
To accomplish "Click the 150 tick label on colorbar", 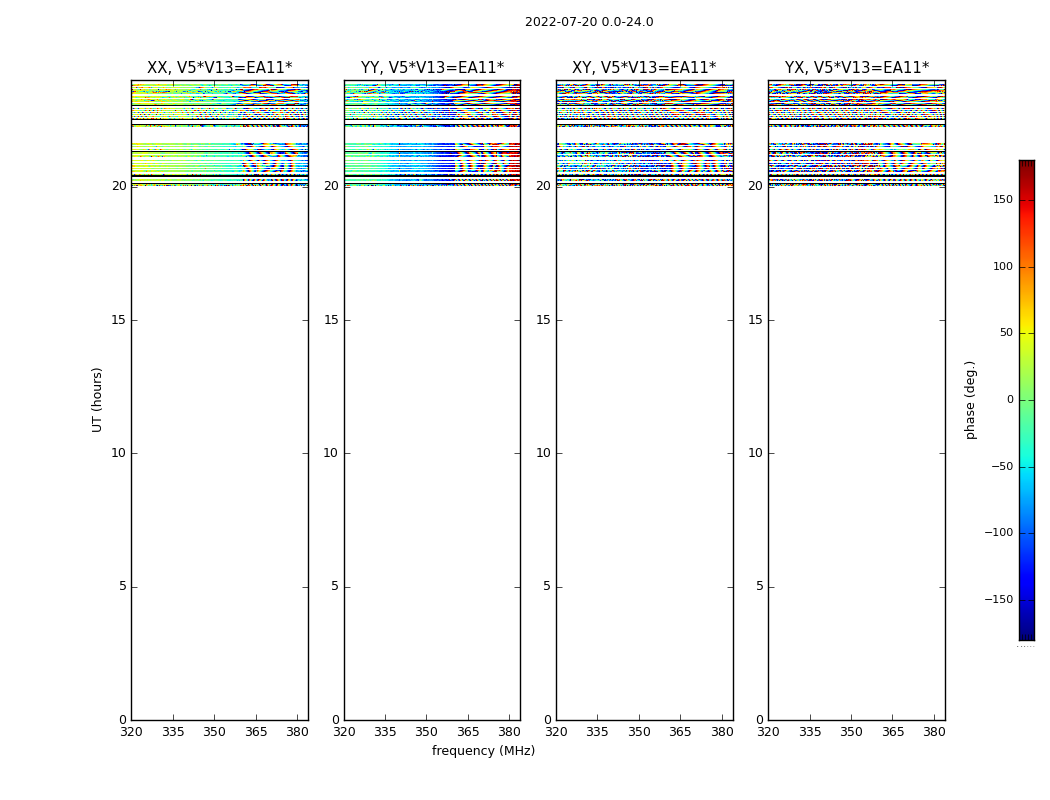I will 1003,200.
